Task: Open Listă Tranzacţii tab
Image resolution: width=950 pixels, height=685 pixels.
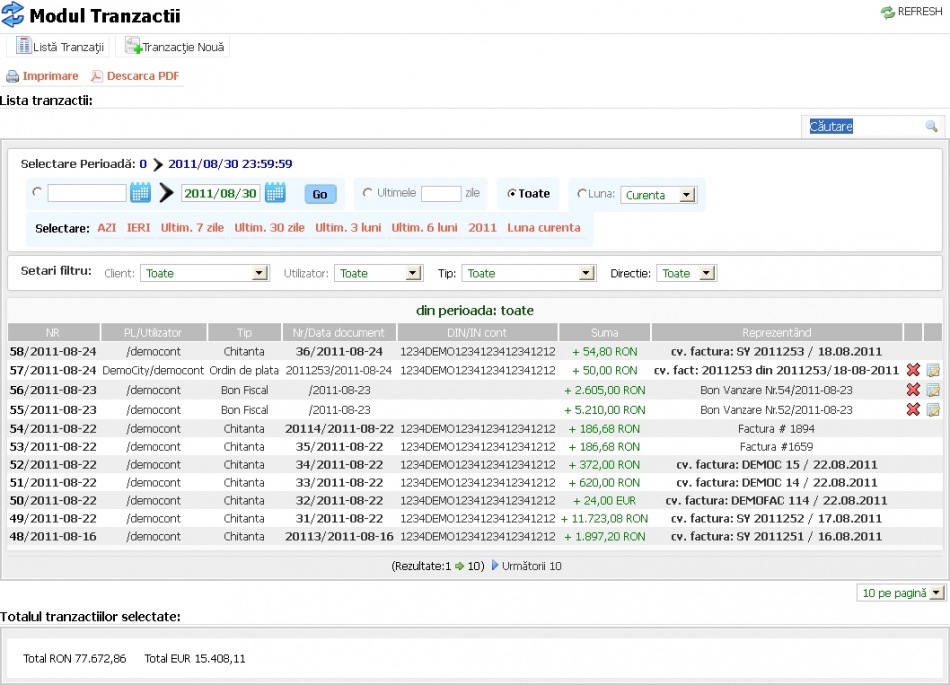Action: 60,47
